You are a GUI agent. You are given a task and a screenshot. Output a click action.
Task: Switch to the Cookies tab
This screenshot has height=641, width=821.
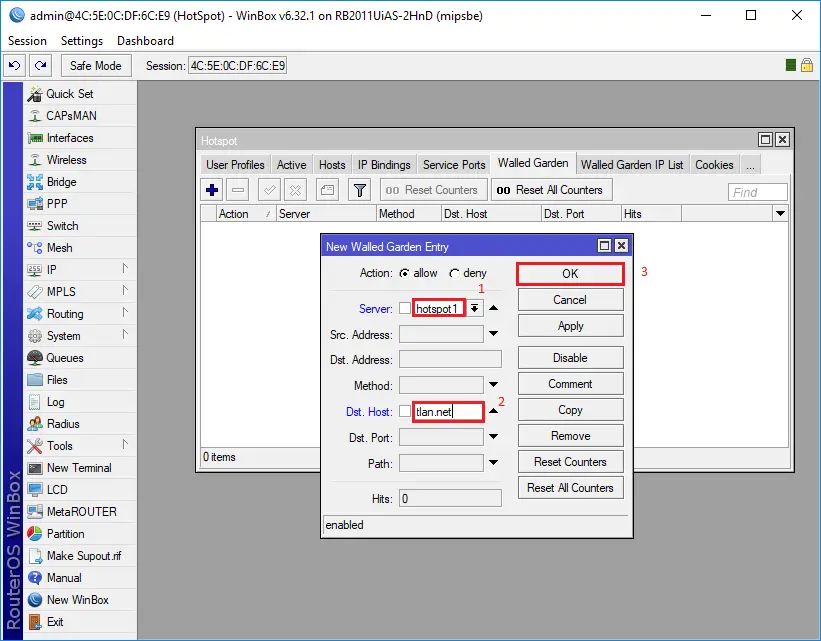tap(714, 164)
